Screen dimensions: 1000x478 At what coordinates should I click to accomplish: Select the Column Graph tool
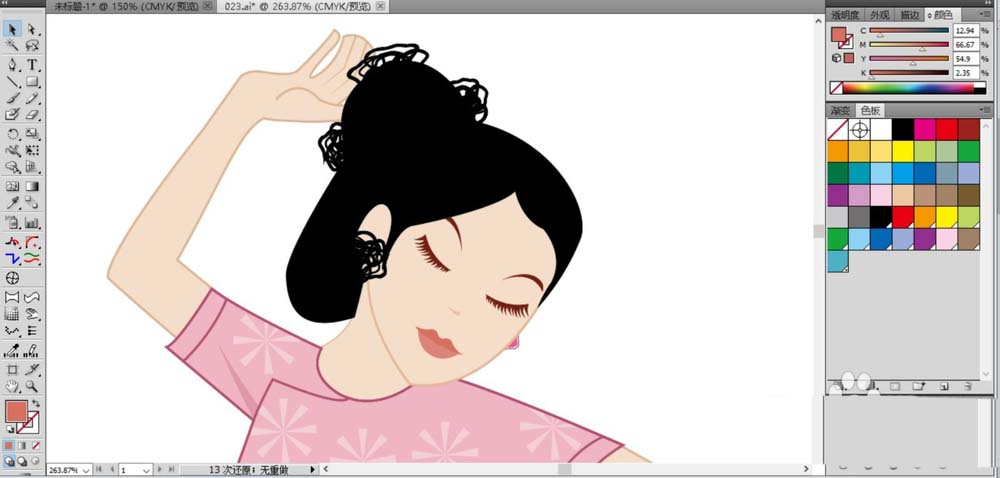pyautogui.click(x=32, y=223)
